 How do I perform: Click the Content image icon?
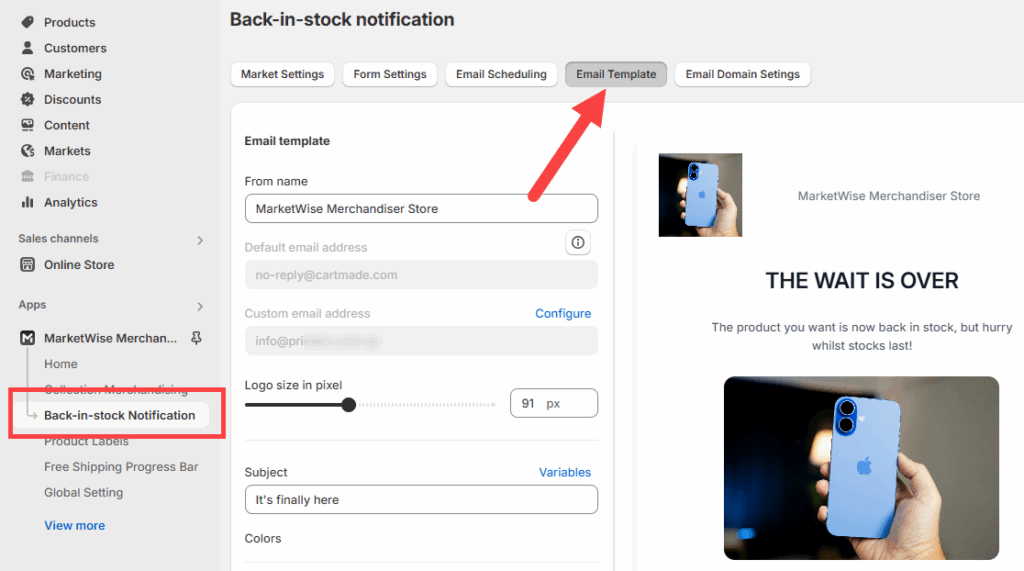click(x=27, y=125)
